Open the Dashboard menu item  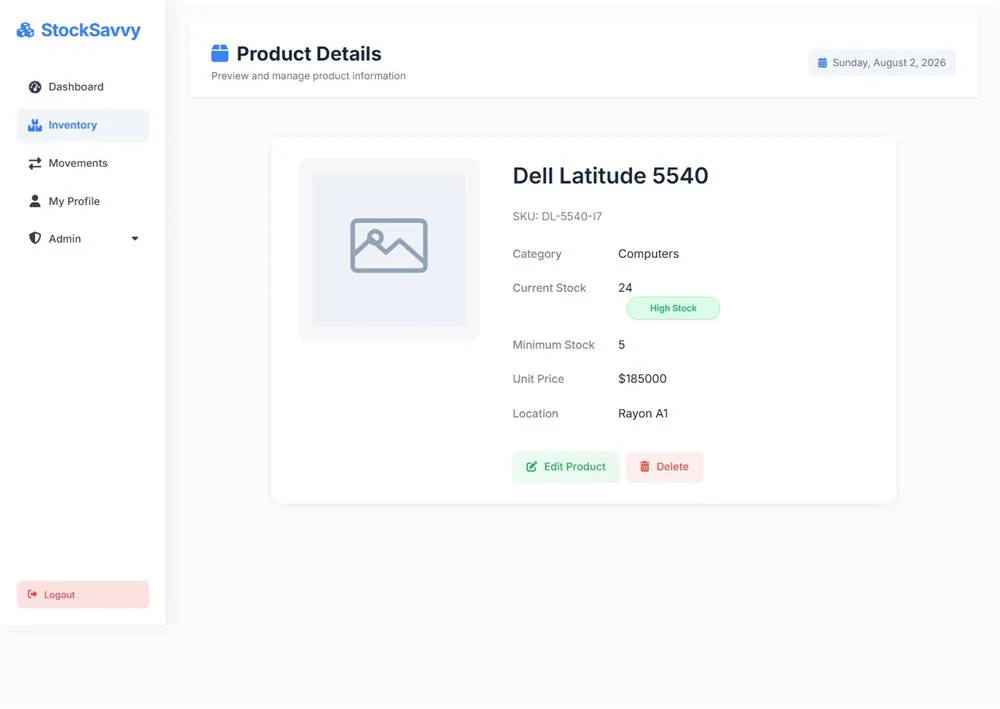point(83,87)
